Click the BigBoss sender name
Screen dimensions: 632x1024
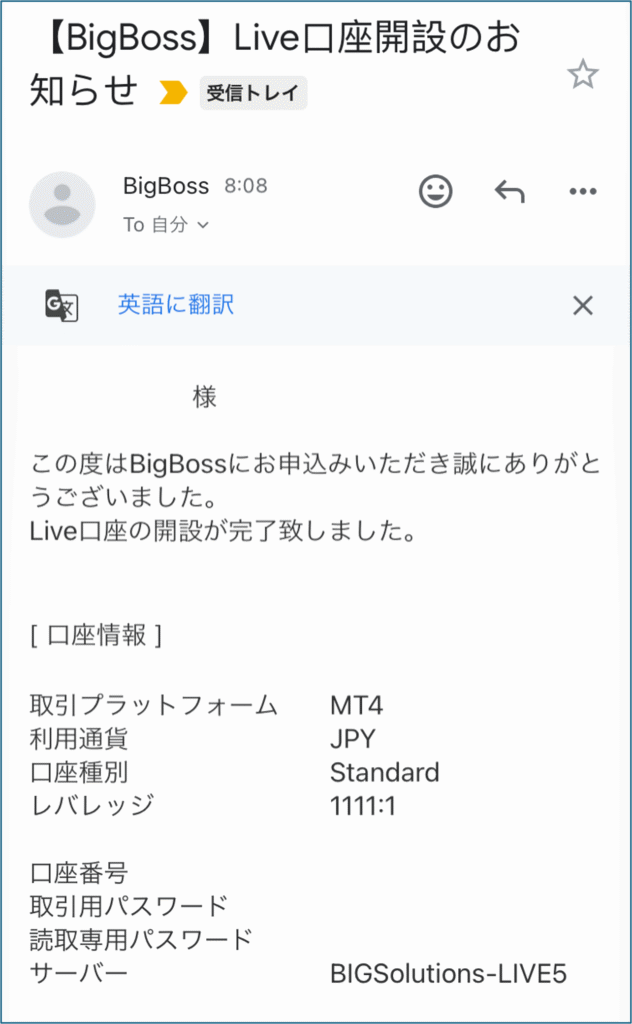[x=166, y=186]
